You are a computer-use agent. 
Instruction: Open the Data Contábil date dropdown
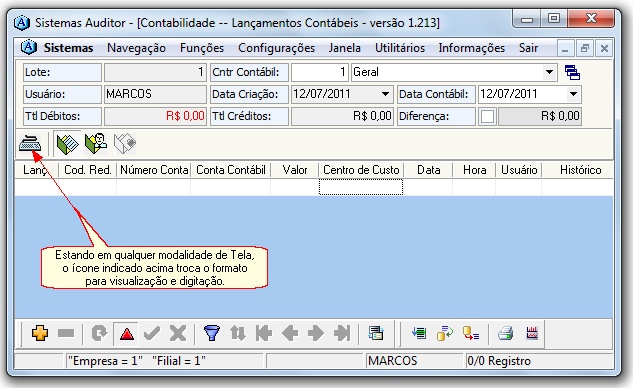pyautogui.click(x=573, y=94)
